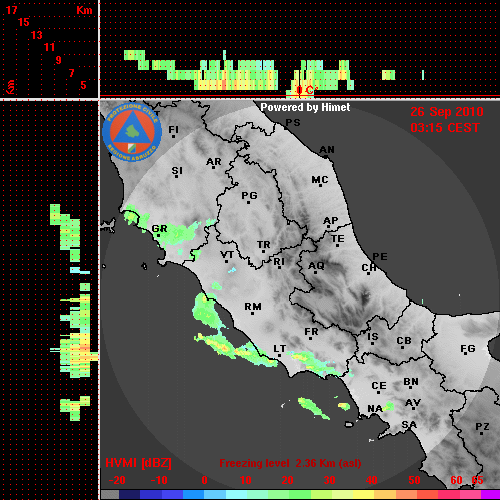Screen dimensions: 500x500
Task: Click the magenta segment of the color bar
Action: point(490,494)
